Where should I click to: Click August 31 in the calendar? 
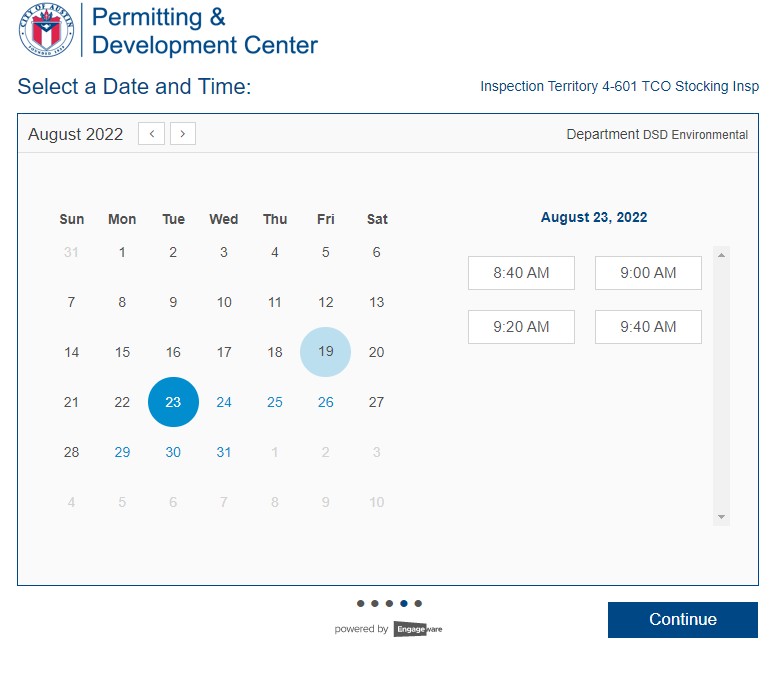[x=224, y=452]
